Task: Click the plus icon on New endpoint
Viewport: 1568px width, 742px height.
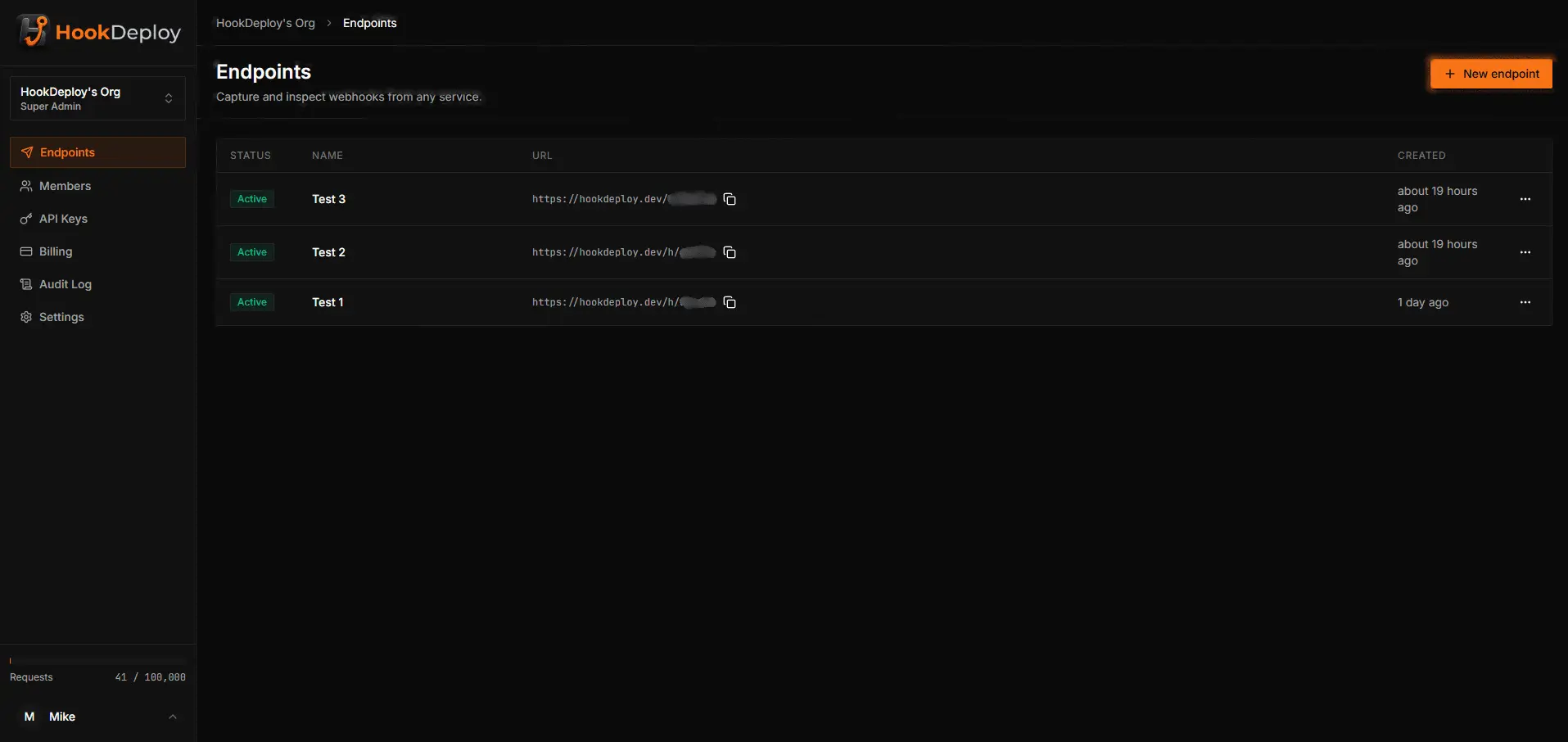Action: pyautogui.click(x=1450, y=74)
